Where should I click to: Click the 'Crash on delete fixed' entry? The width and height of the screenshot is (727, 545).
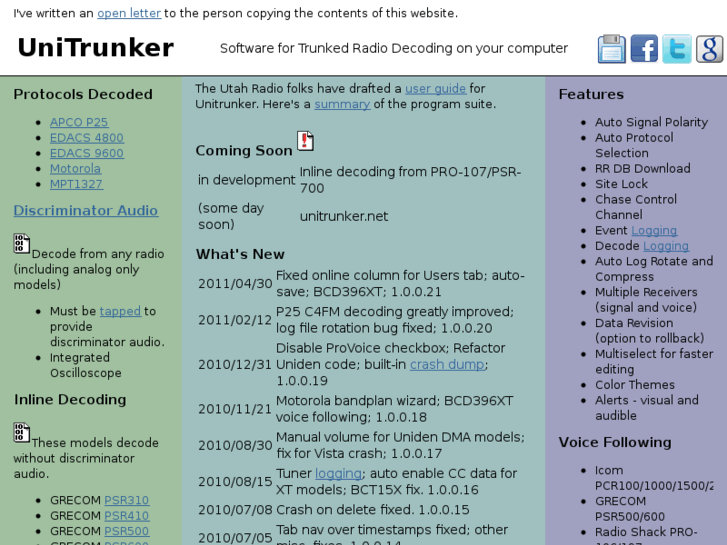point(373,509)
